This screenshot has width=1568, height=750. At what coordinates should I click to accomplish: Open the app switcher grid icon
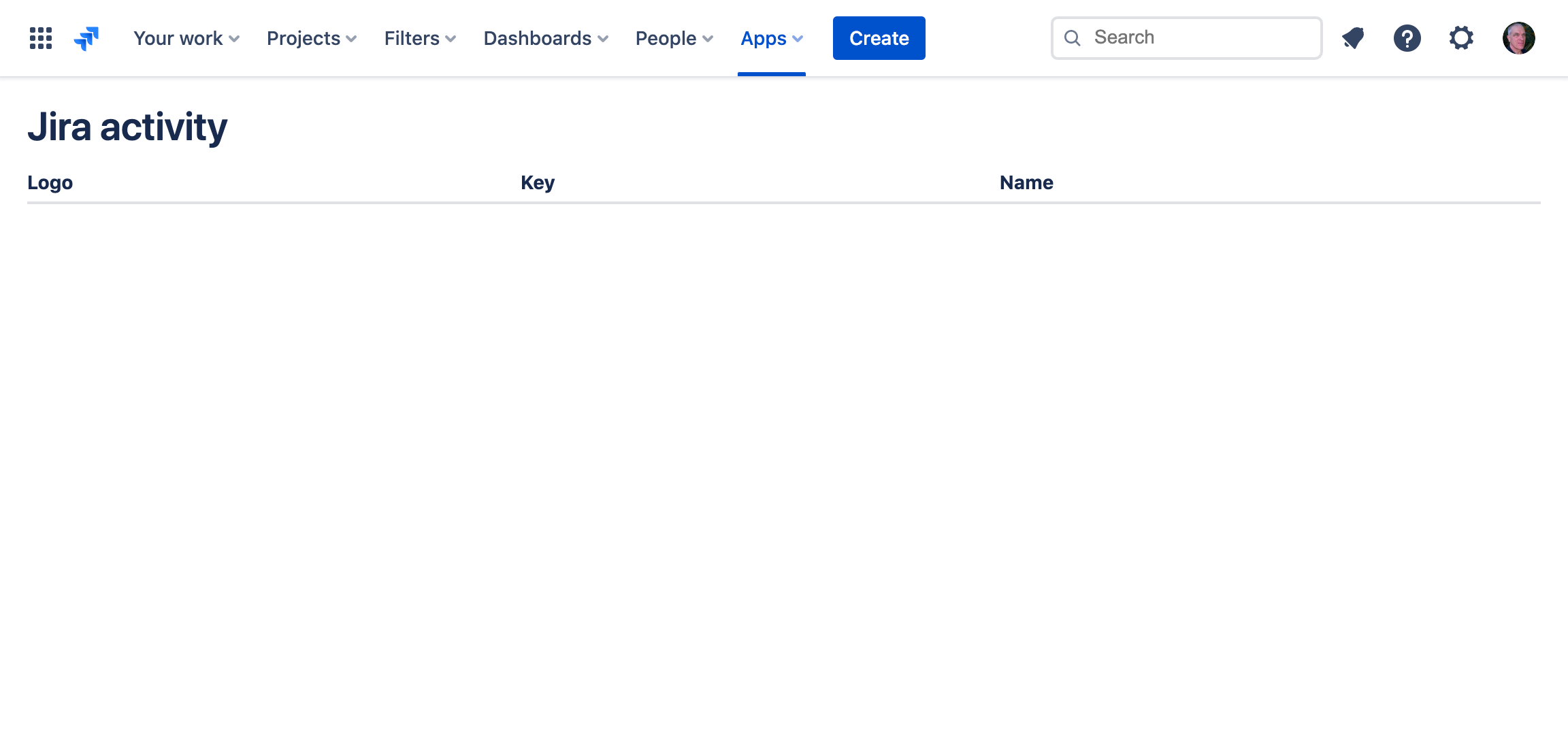tap(41, 38)
